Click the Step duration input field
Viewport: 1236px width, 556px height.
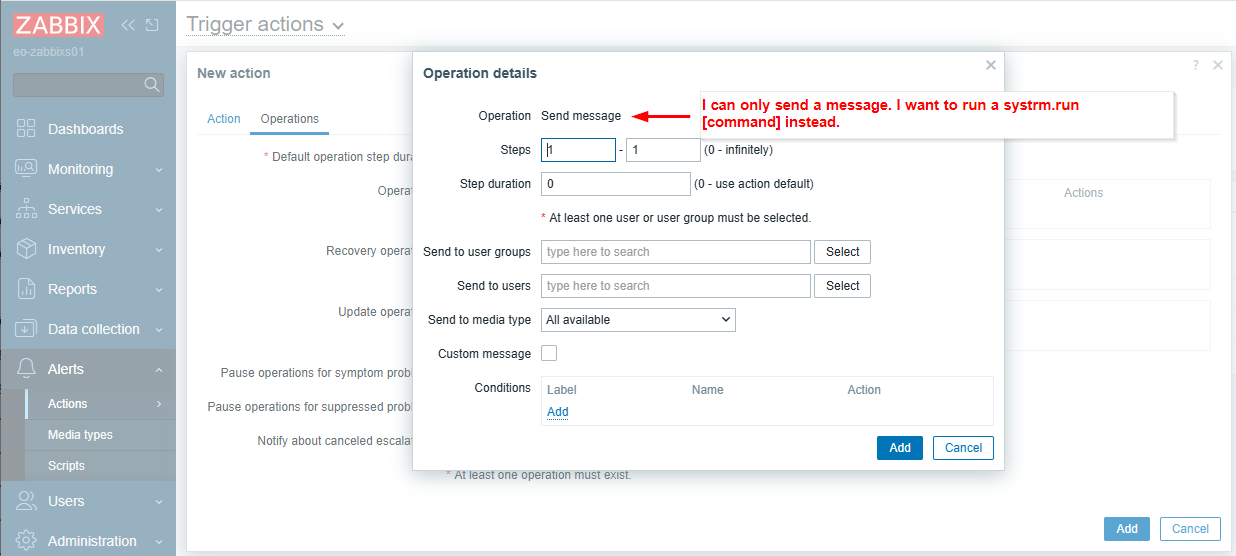(x=615, y=184)
